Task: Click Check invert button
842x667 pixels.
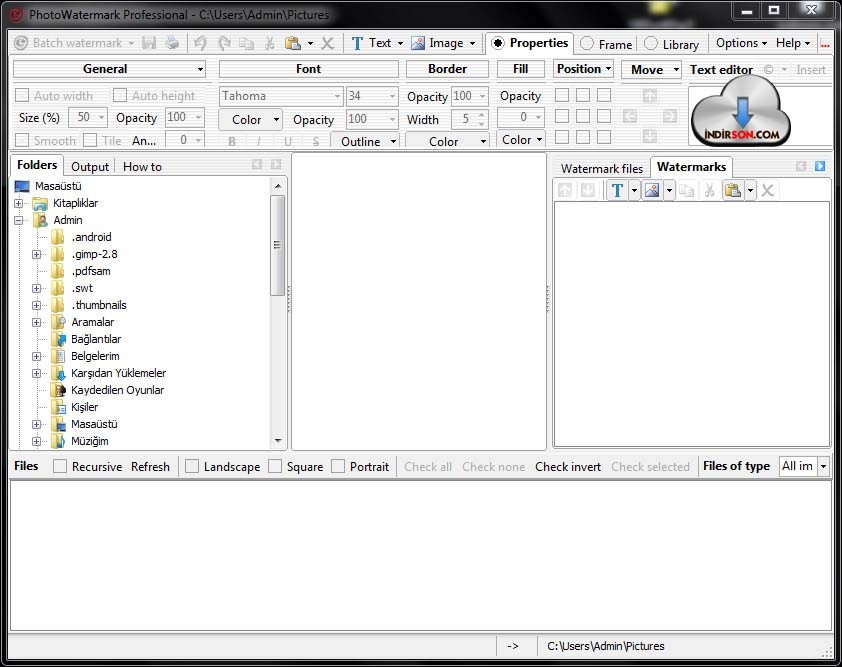Action: [x=568, y=466]
